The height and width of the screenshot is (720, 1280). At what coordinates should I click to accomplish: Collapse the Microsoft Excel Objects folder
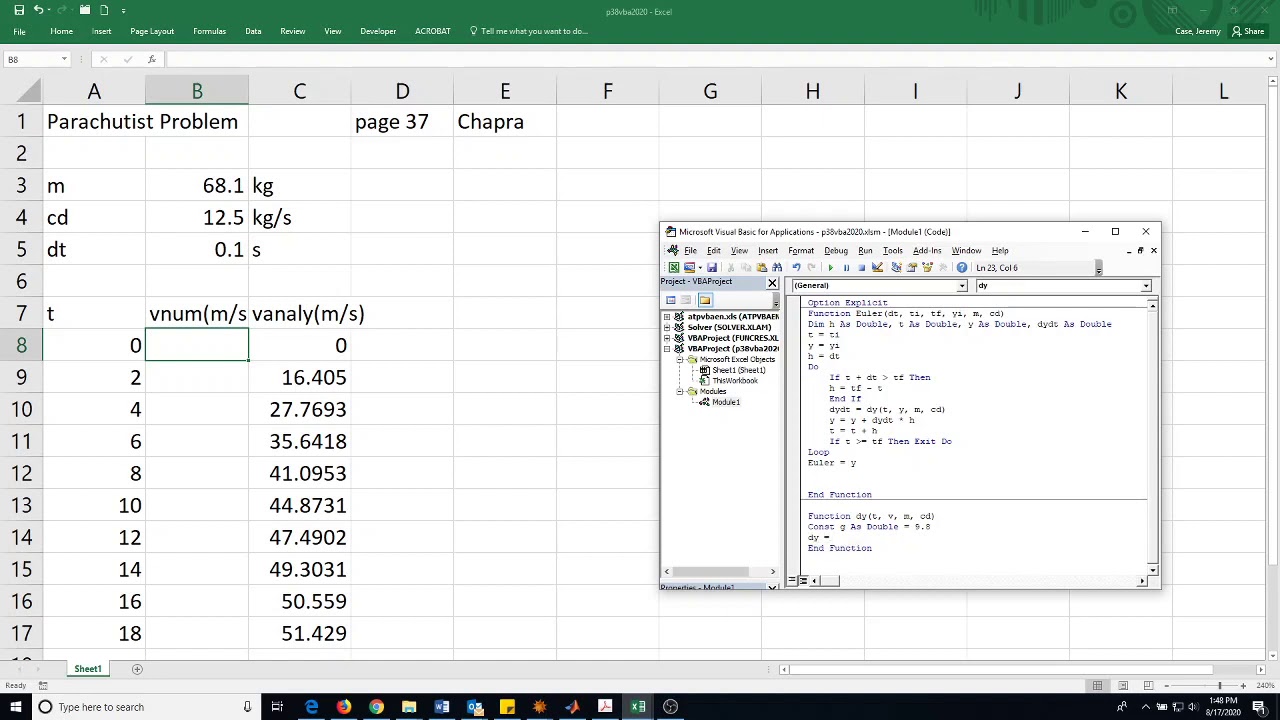click(x=680, y=360)
